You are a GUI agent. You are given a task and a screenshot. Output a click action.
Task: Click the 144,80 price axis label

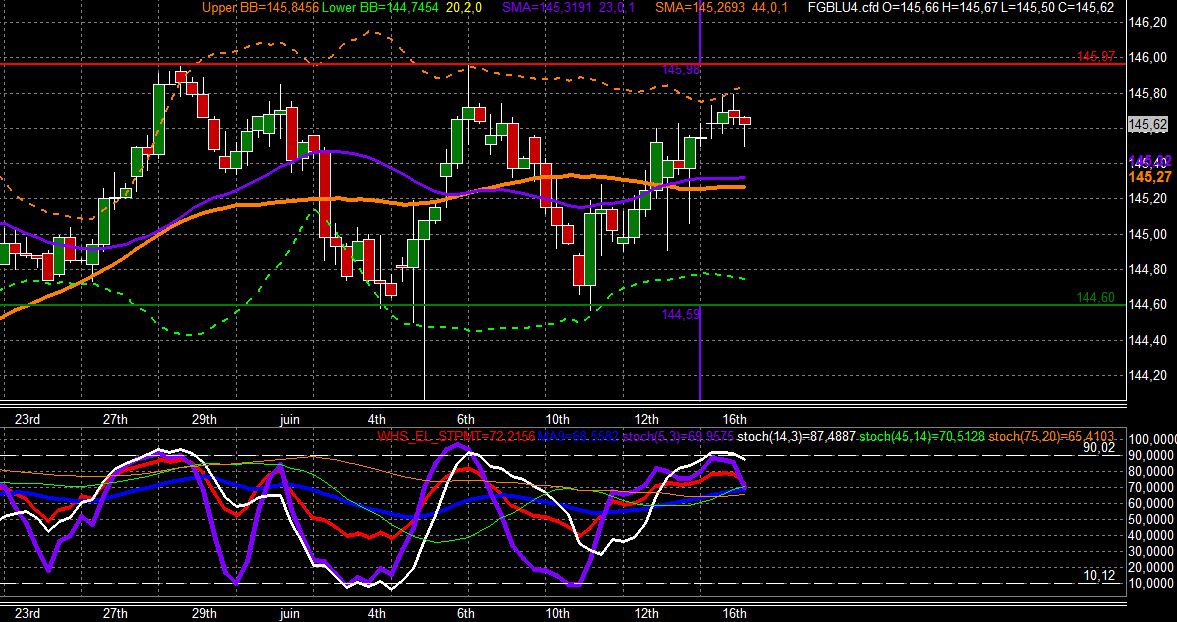pos(1148,270)
